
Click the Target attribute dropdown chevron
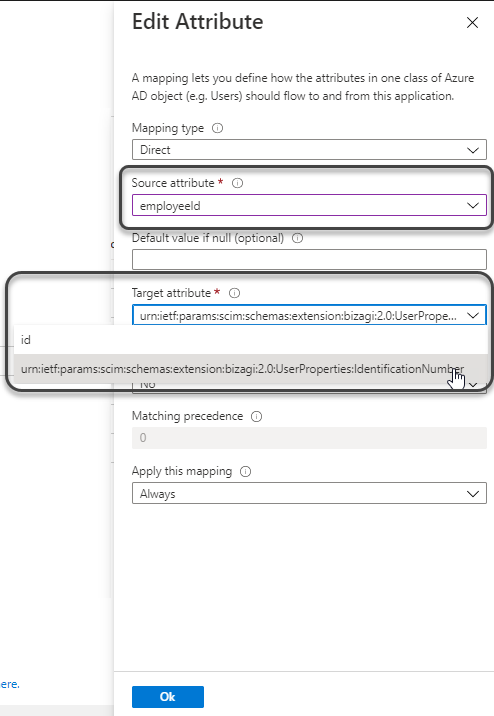pyautogui.click(x=473, y=316)
